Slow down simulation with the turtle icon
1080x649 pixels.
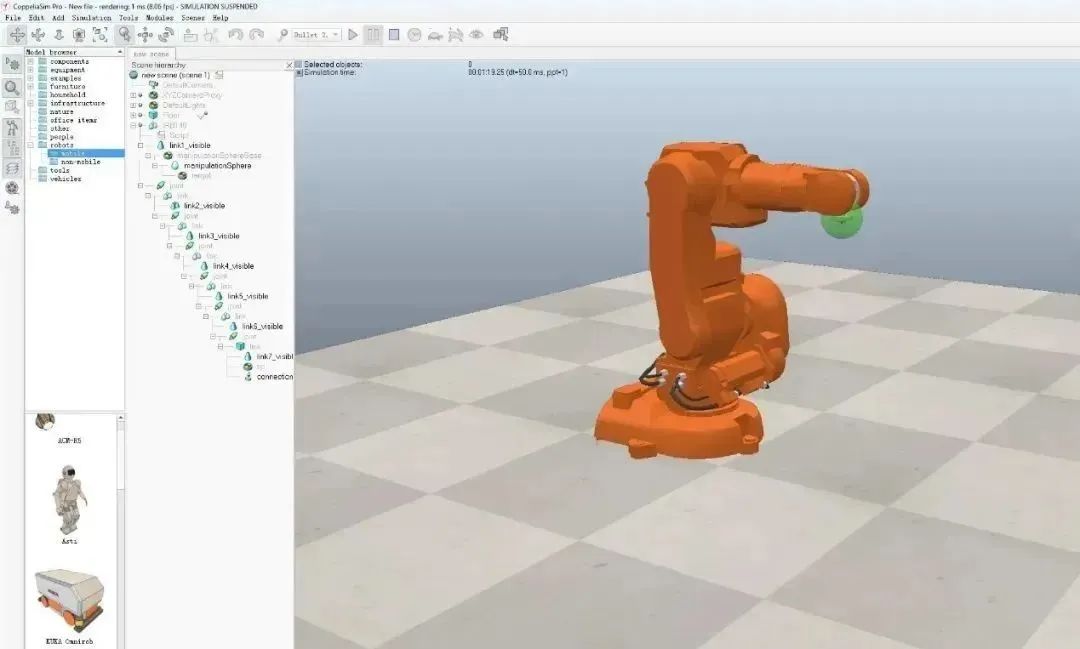(435, 34)
